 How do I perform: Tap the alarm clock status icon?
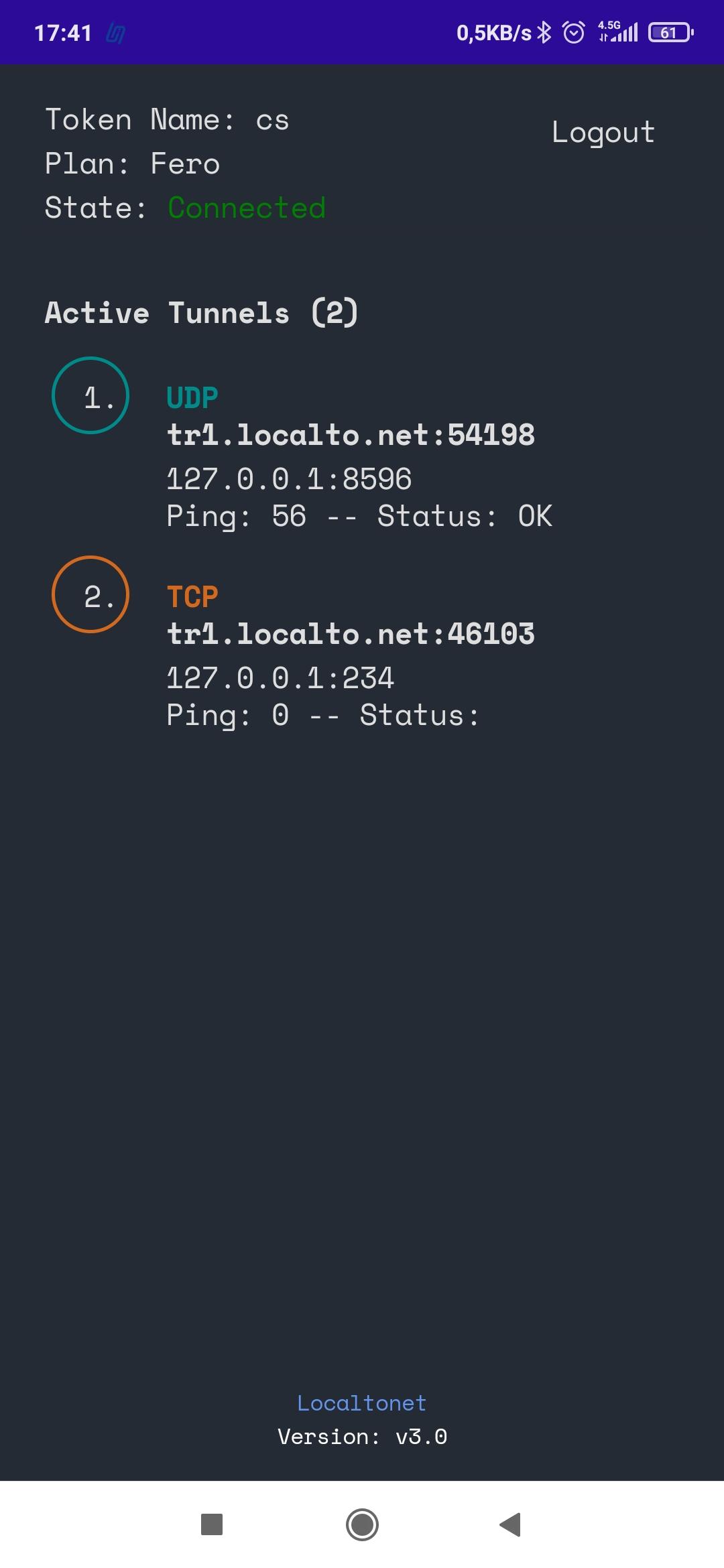574,32
